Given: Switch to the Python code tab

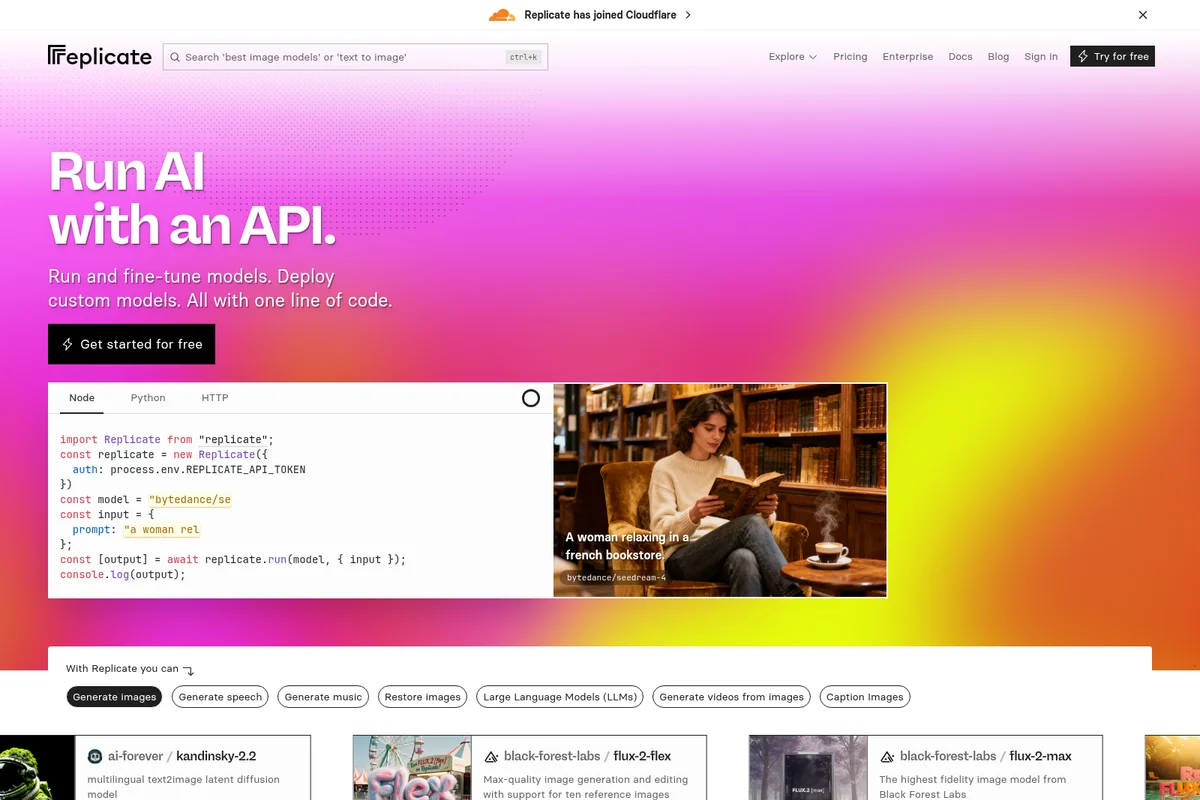Looking at the screenshot, I should pyautogui.click(x=147, y=397).
